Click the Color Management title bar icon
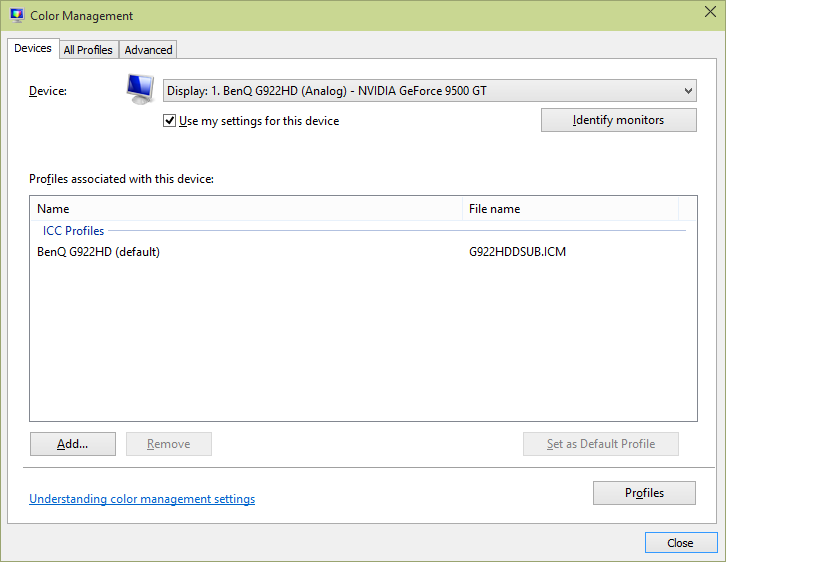 click(x=17, y=16)
